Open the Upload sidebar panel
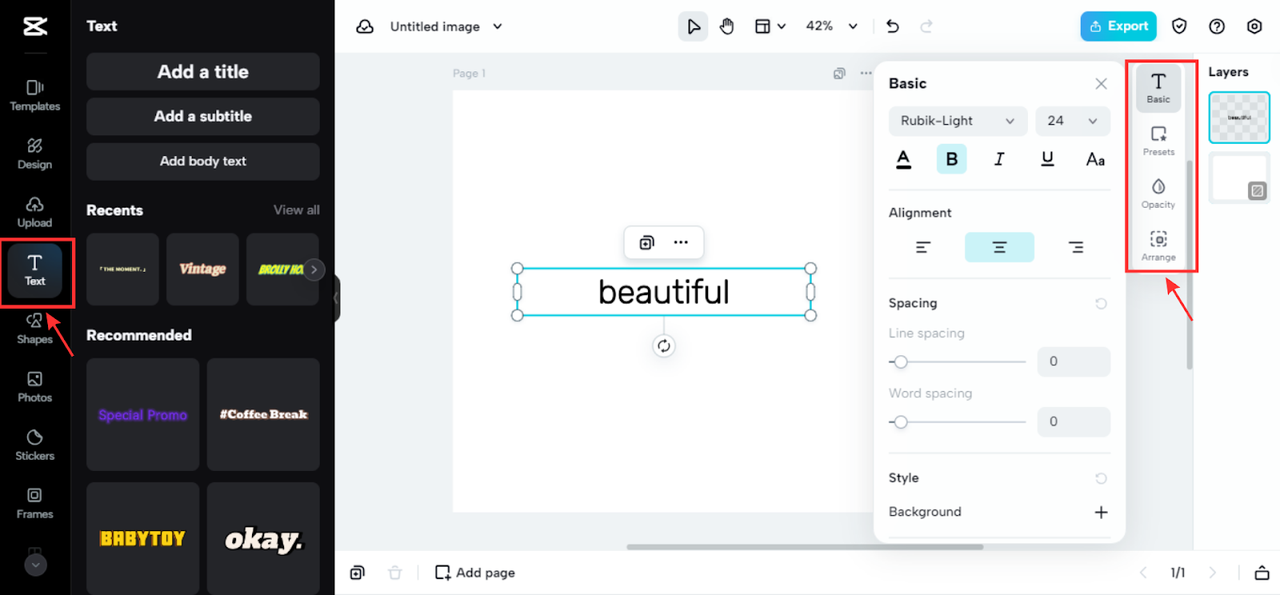This screenshot has width=1280, height=595. coord(35,212)
